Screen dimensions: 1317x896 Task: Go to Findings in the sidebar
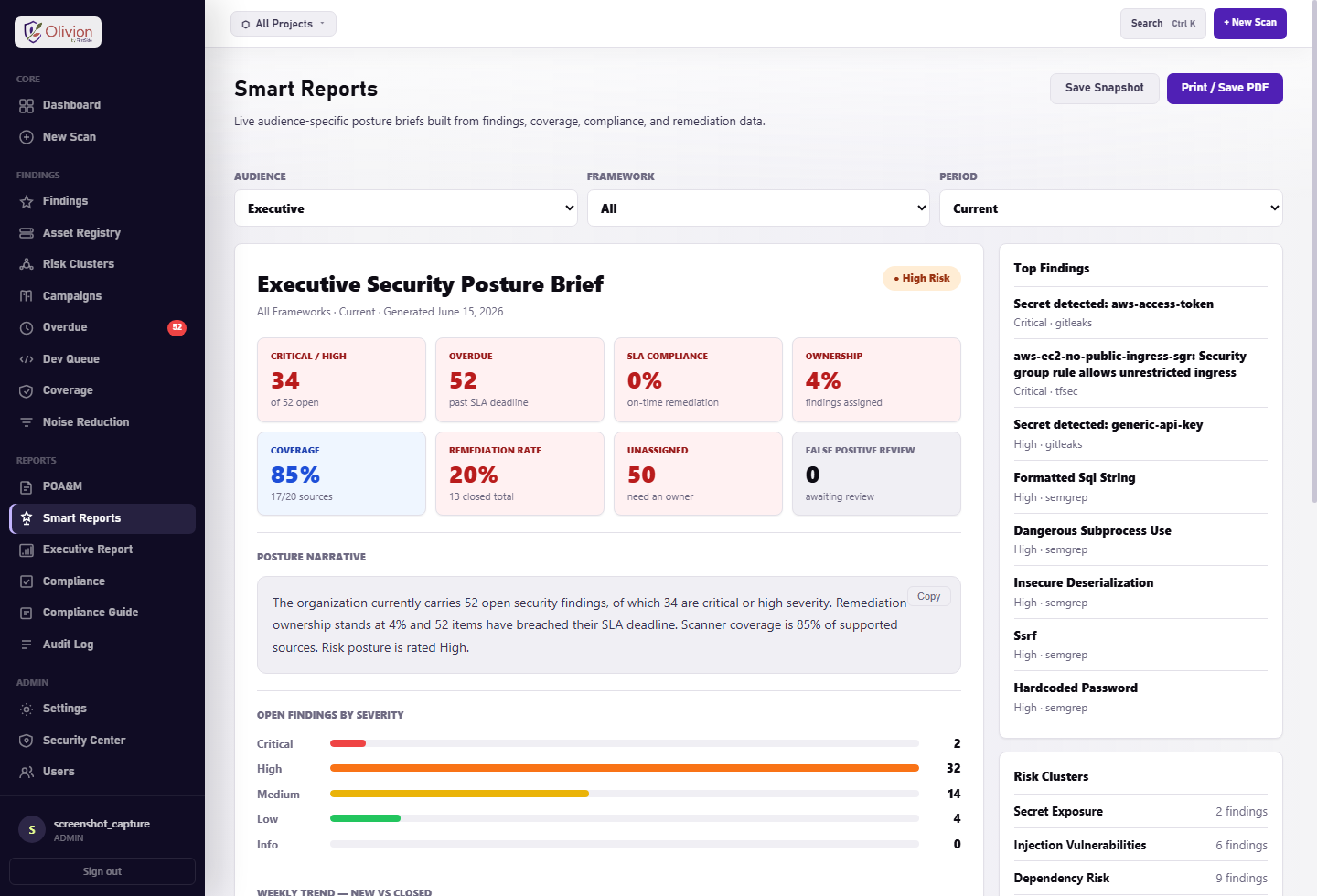(x=102, y=201)
